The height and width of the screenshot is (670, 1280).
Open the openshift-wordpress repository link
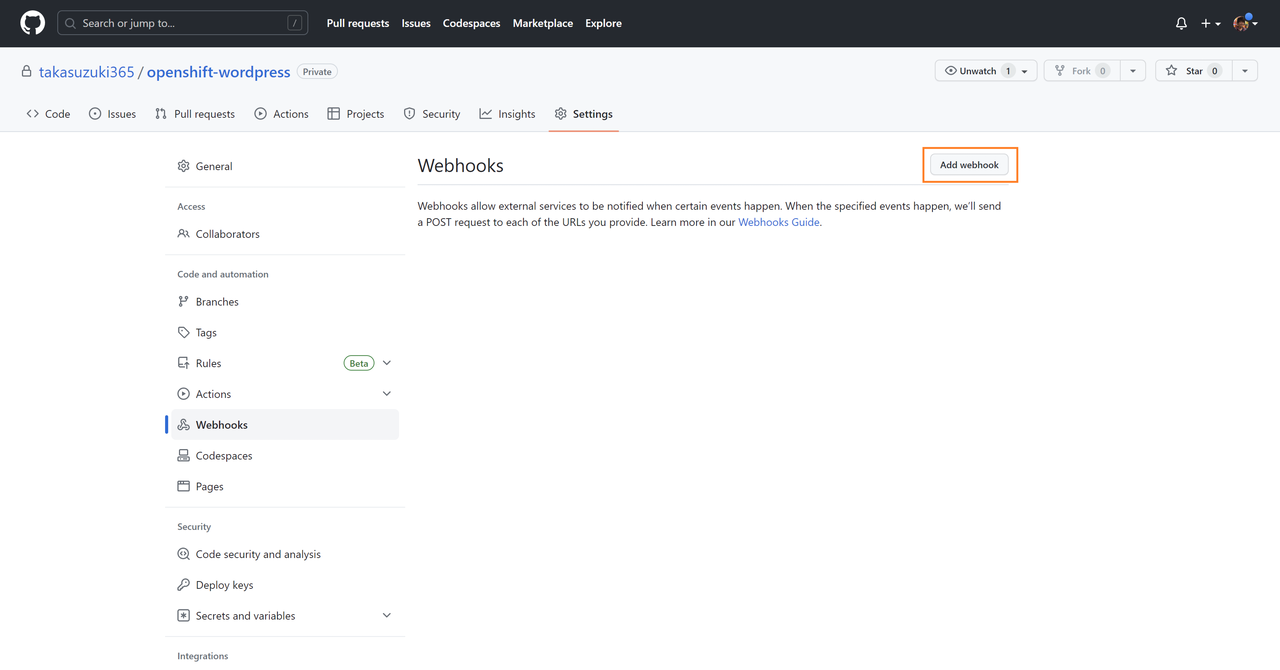[x=219, y=72]
